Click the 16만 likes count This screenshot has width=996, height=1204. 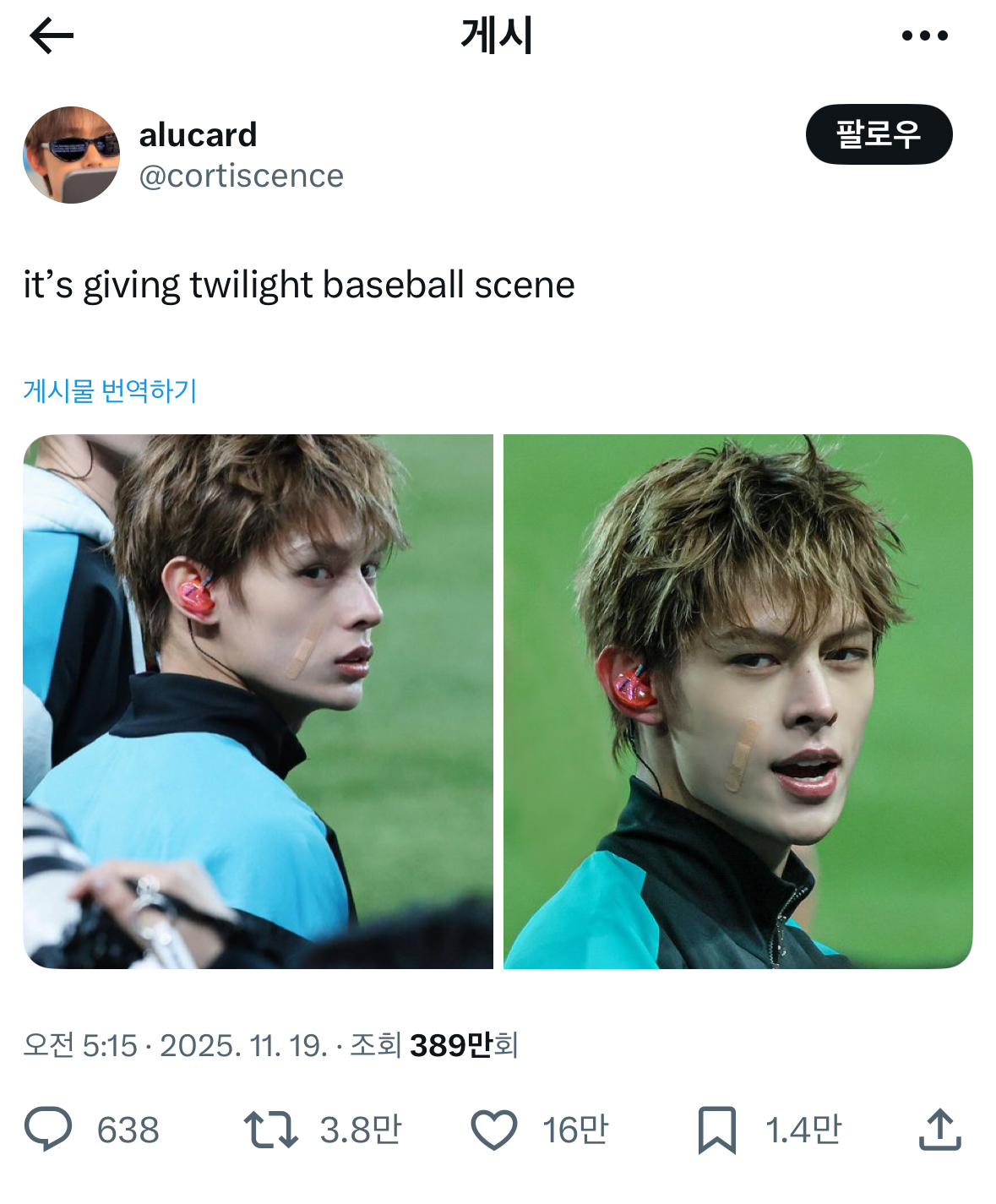[x=575, y=1130]
